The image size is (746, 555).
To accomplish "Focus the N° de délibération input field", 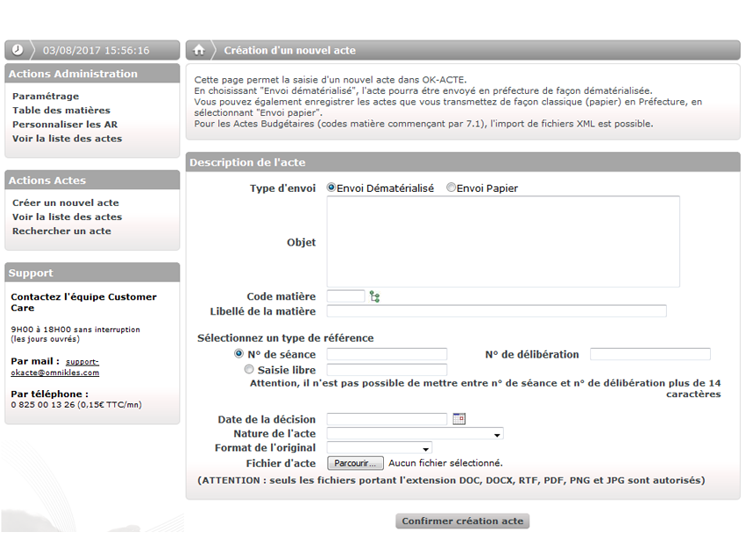I will tap(650, 354).
